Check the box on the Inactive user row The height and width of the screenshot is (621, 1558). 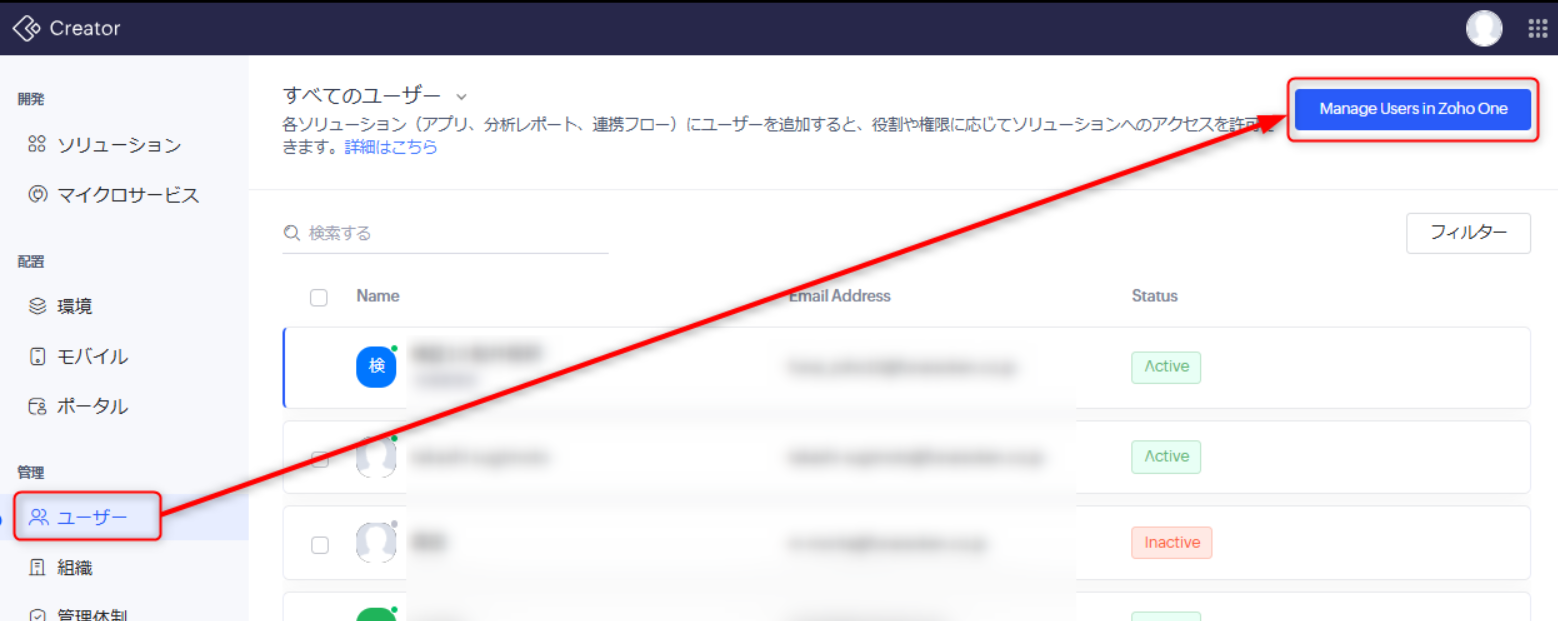coord(320,545)
